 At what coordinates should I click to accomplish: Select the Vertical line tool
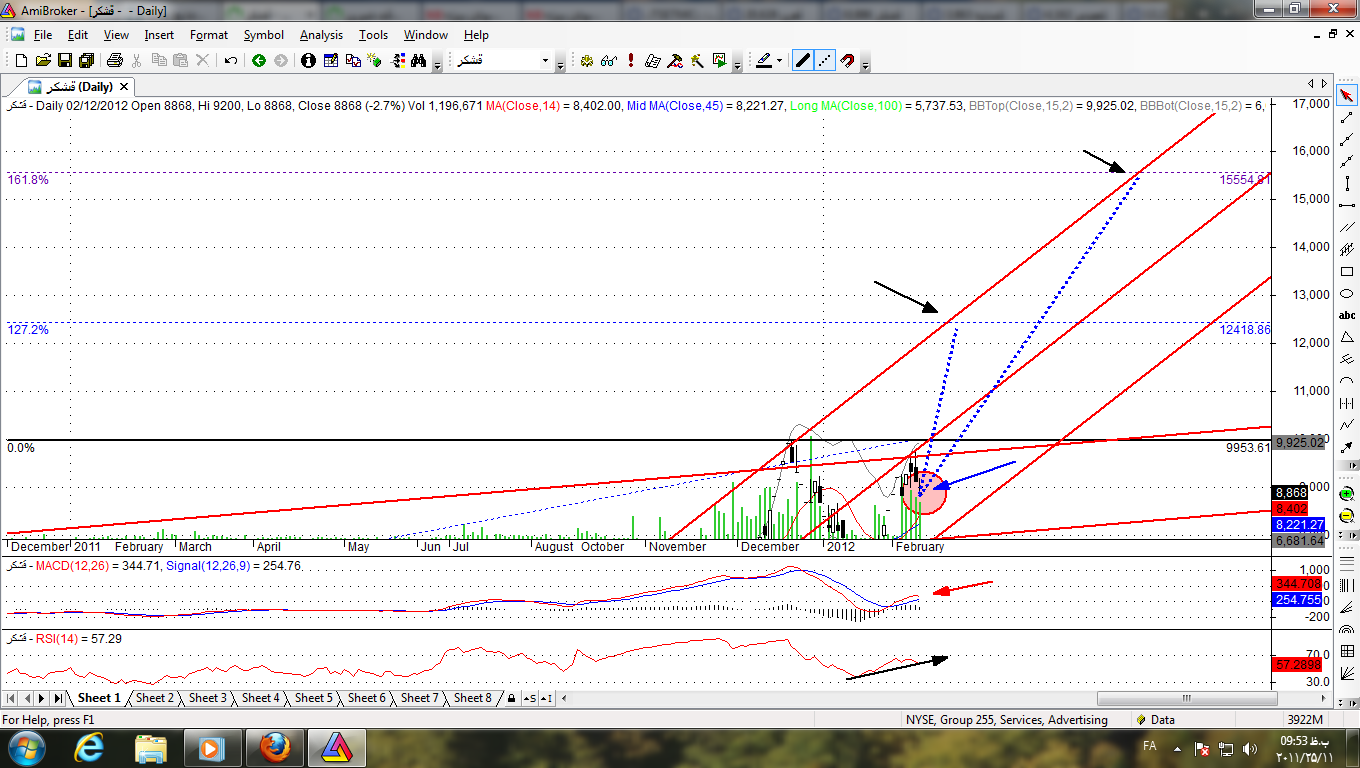pyautogui.click(x=1346, y=184)
